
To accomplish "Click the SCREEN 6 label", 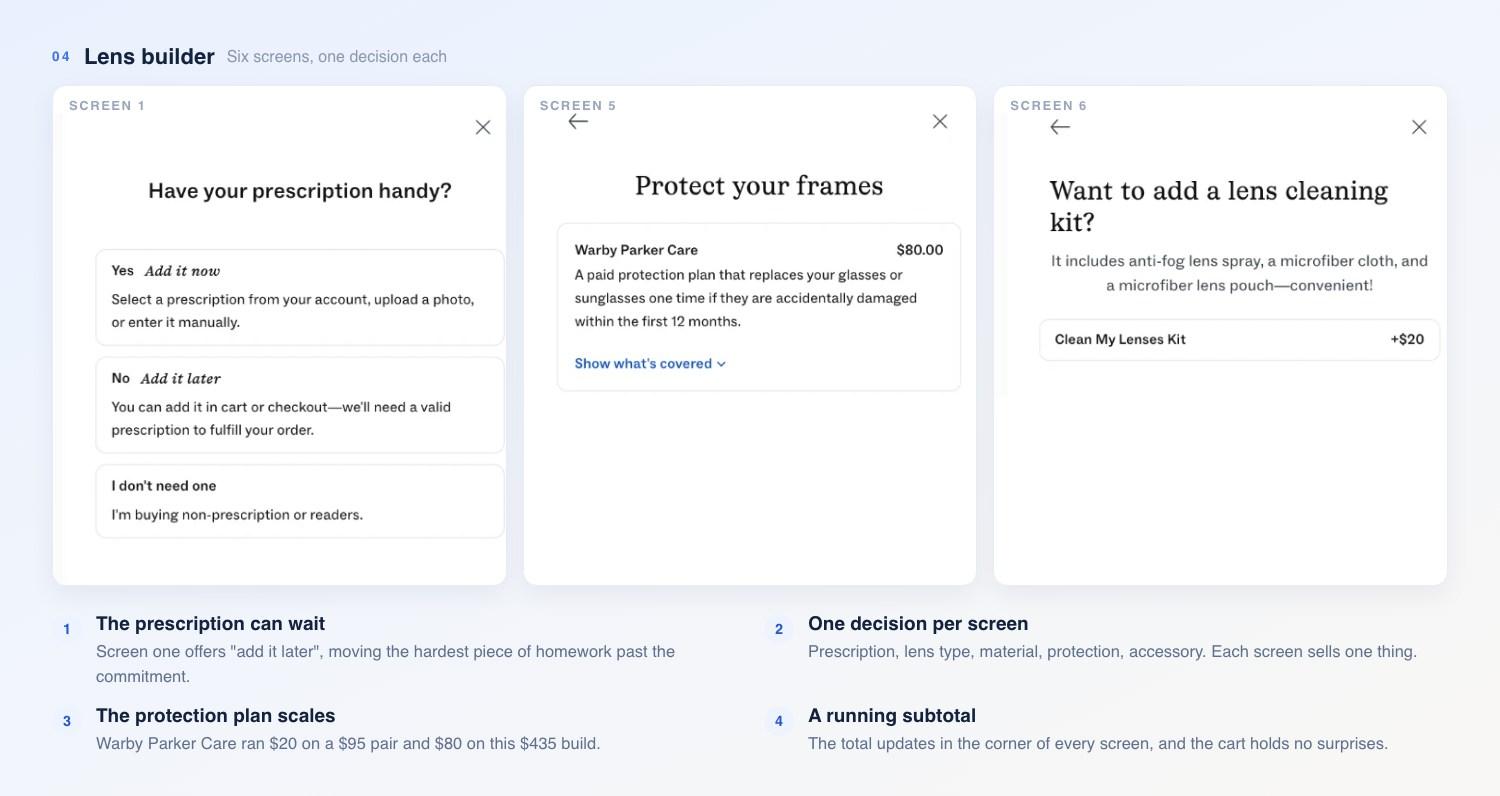I will pyautogui.click(x=1048, y=106).
